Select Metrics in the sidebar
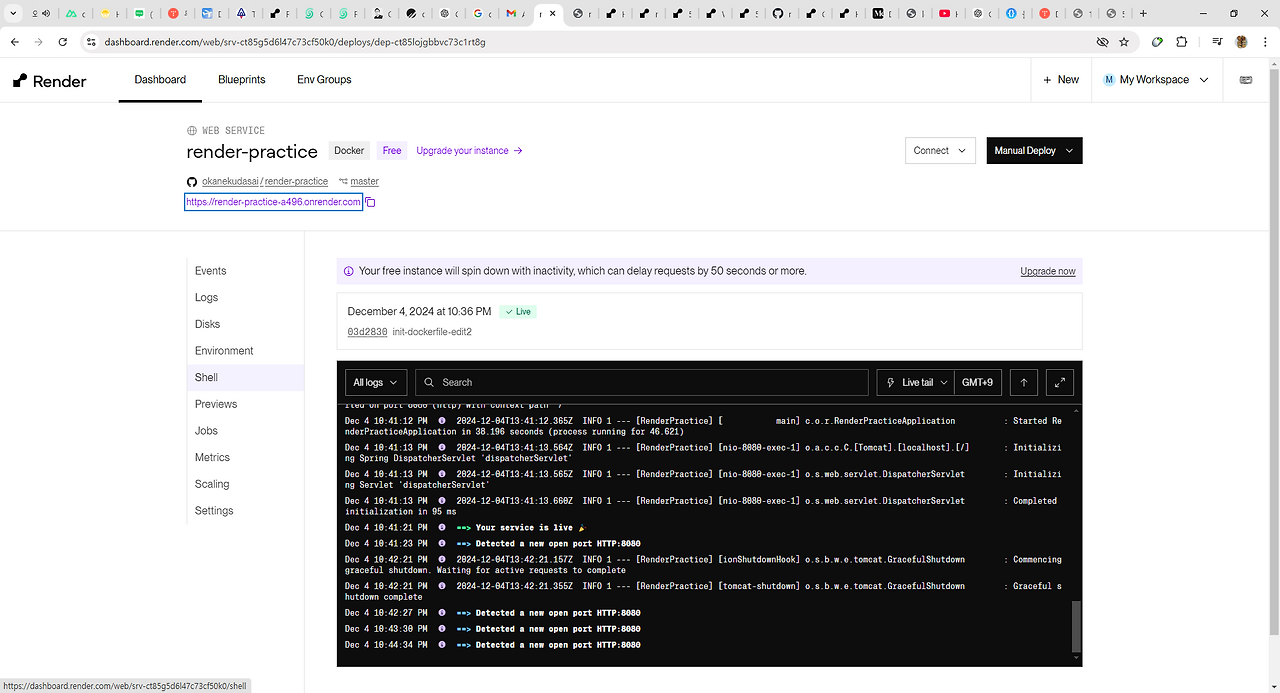The width and height of the screenshot is (1280, 693). 212,457
